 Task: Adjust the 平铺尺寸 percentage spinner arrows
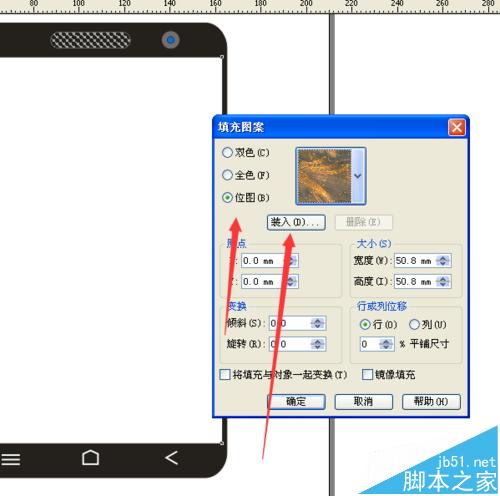387,344
